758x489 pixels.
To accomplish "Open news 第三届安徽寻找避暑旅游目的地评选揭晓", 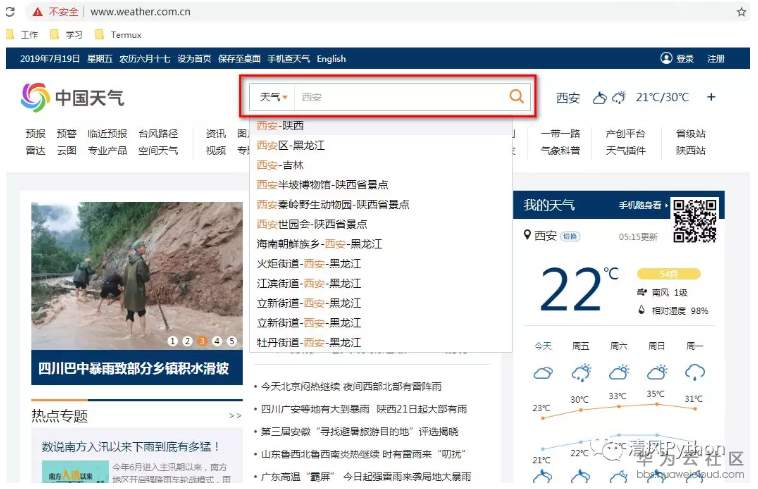I will (359, 431).
